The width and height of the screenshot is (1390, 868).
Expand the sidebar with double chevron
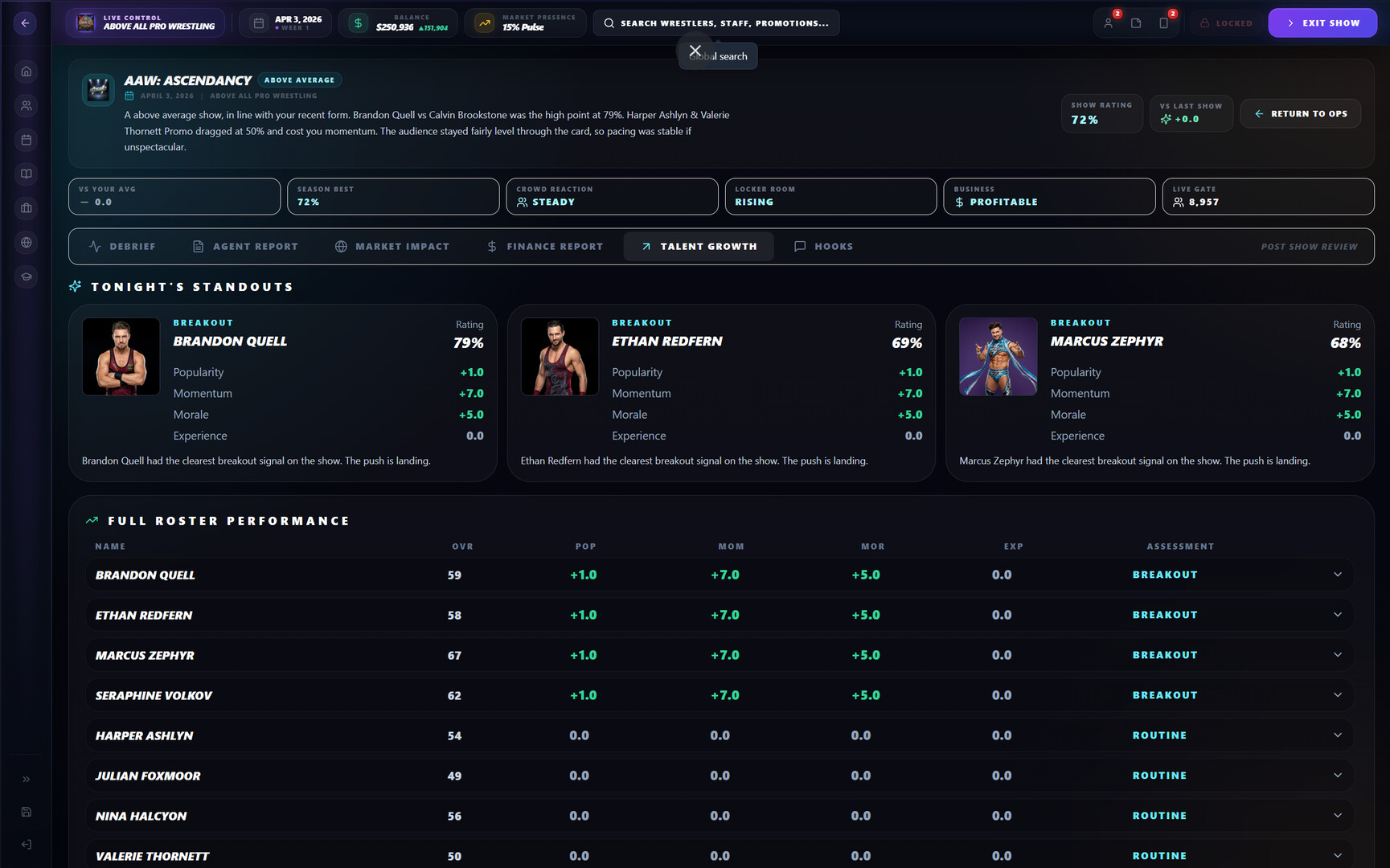[26, 779]
